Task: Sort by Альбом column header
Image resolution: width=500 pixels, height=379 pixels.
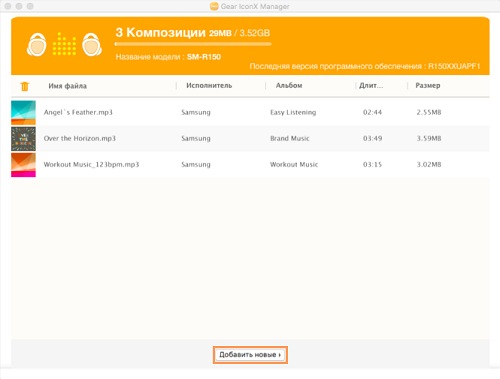Action: (x=289, y=86)
